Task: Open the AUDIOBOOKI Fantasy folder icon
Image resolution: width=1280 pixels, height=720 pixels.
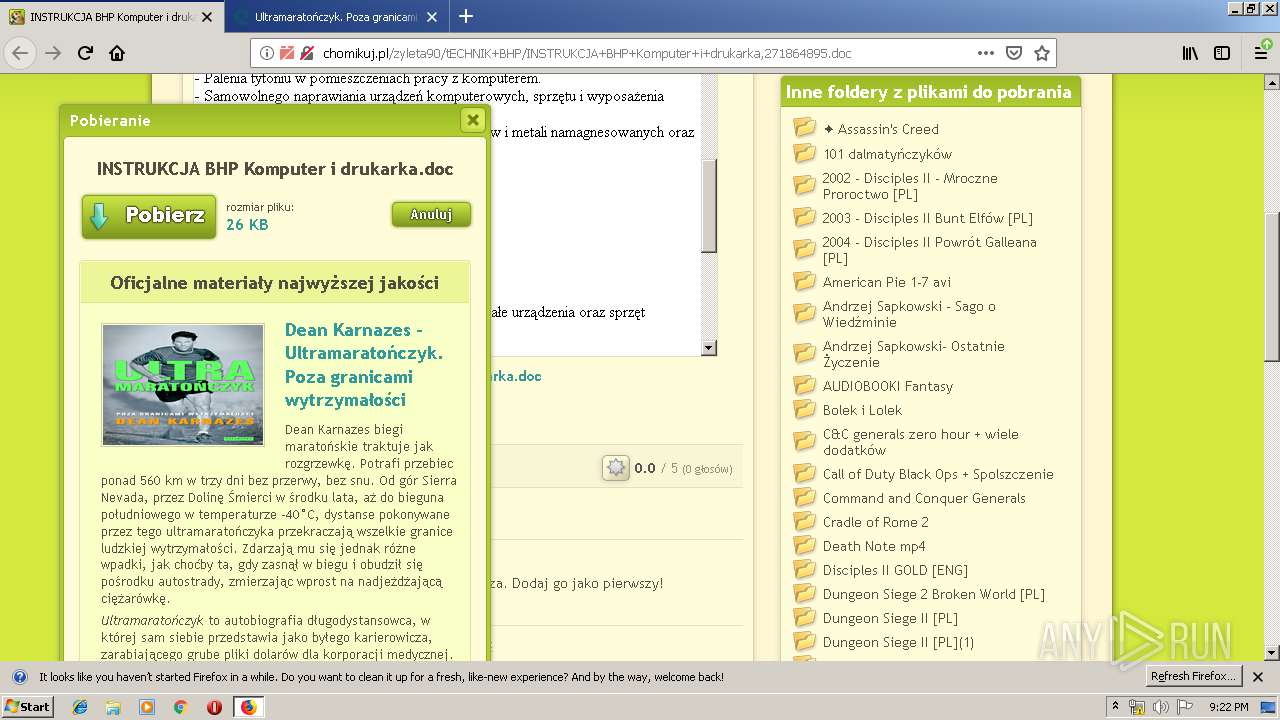Action: 805,385
